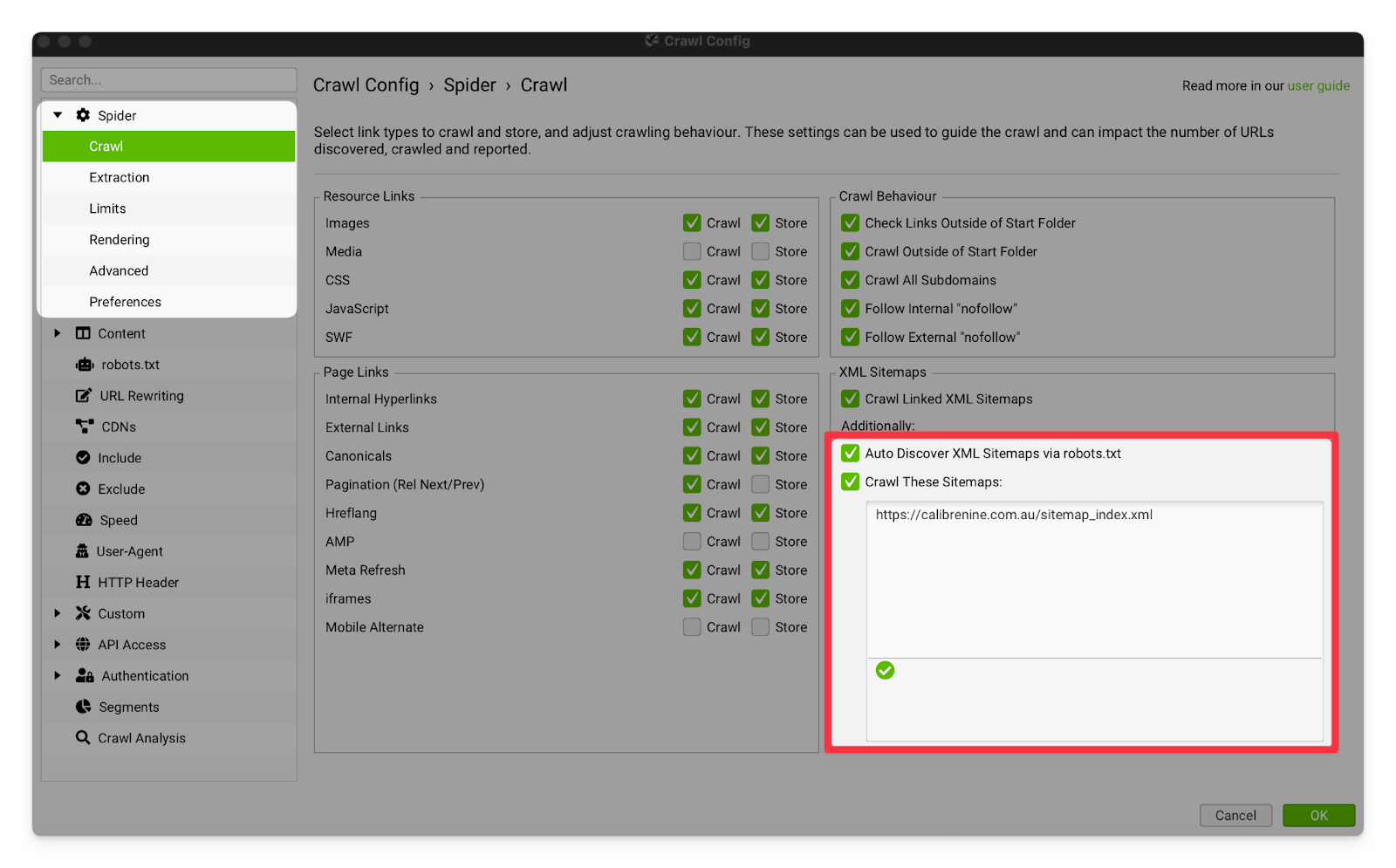Image resolution: width=1396 pixels, height=868 pixels.
Task: Enable the Media Crawl checkbox
Action: click(x=692, y=251)
